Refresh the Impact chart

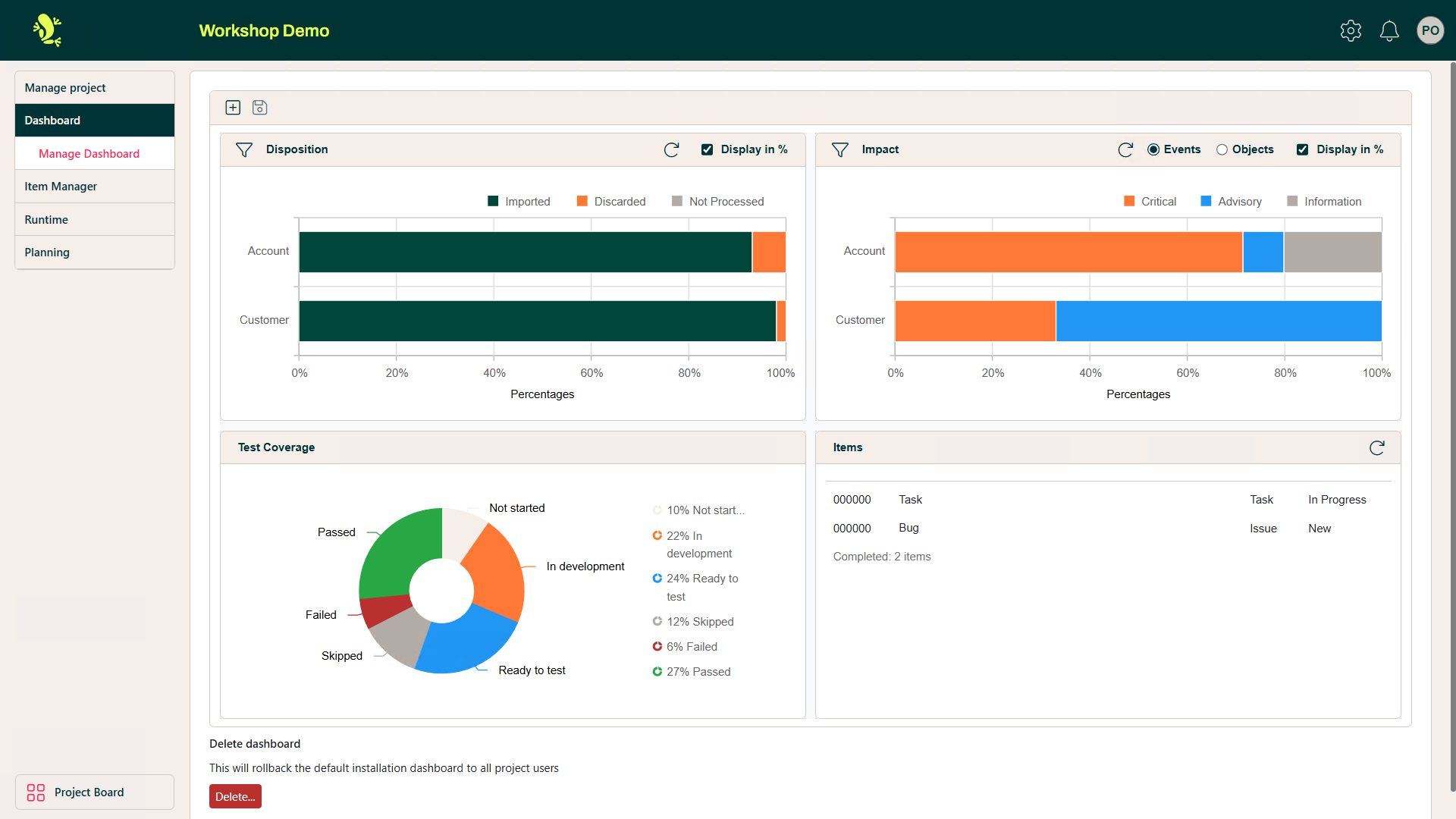point(1125,149)
